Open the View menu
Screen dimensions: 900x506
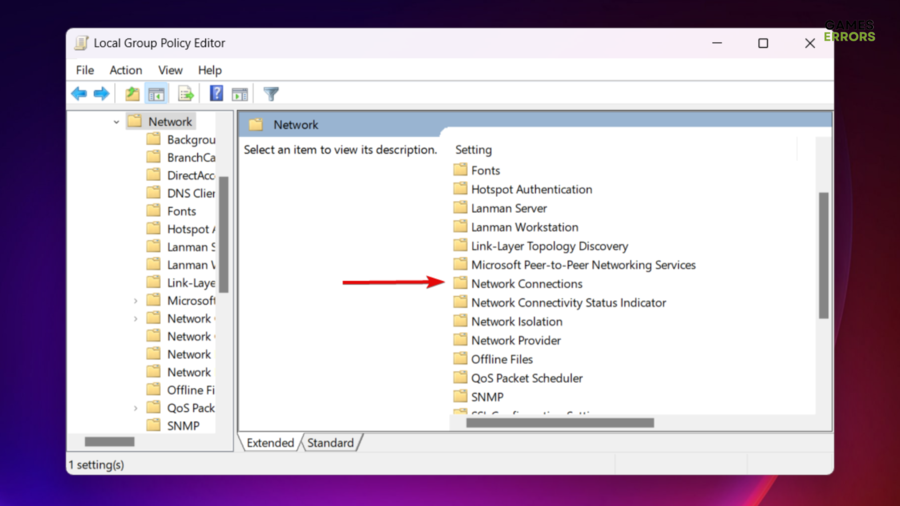coord(170,70)
